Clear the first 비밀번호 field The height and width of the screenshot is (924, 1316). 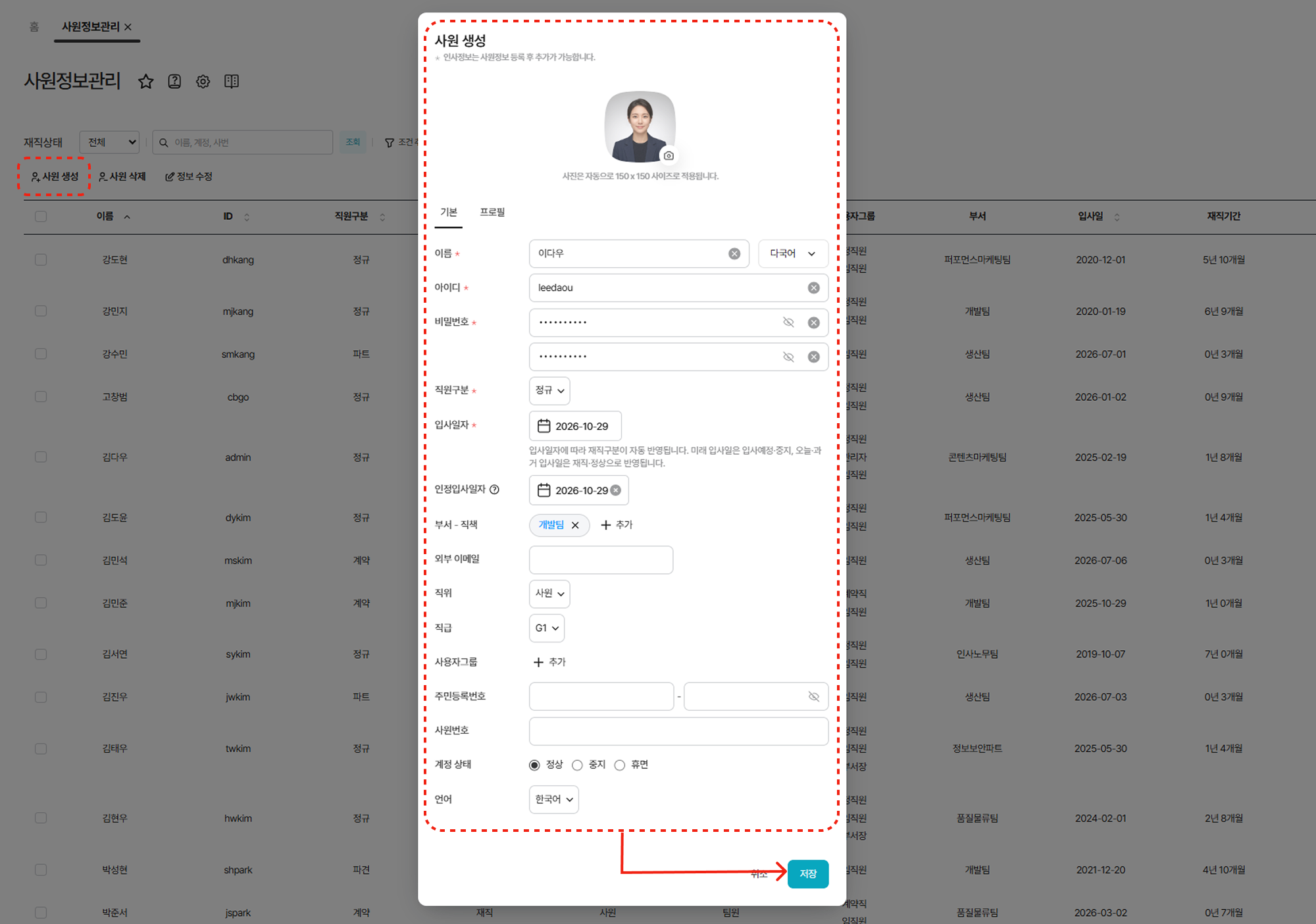point(814,322)
